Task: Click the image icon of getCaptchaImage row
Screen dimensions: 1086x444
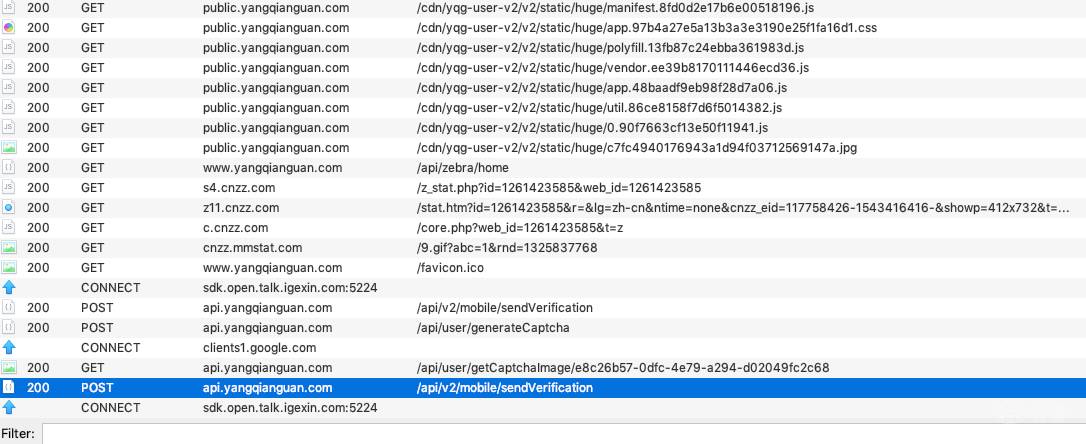Action: click(x=8, y=368)
